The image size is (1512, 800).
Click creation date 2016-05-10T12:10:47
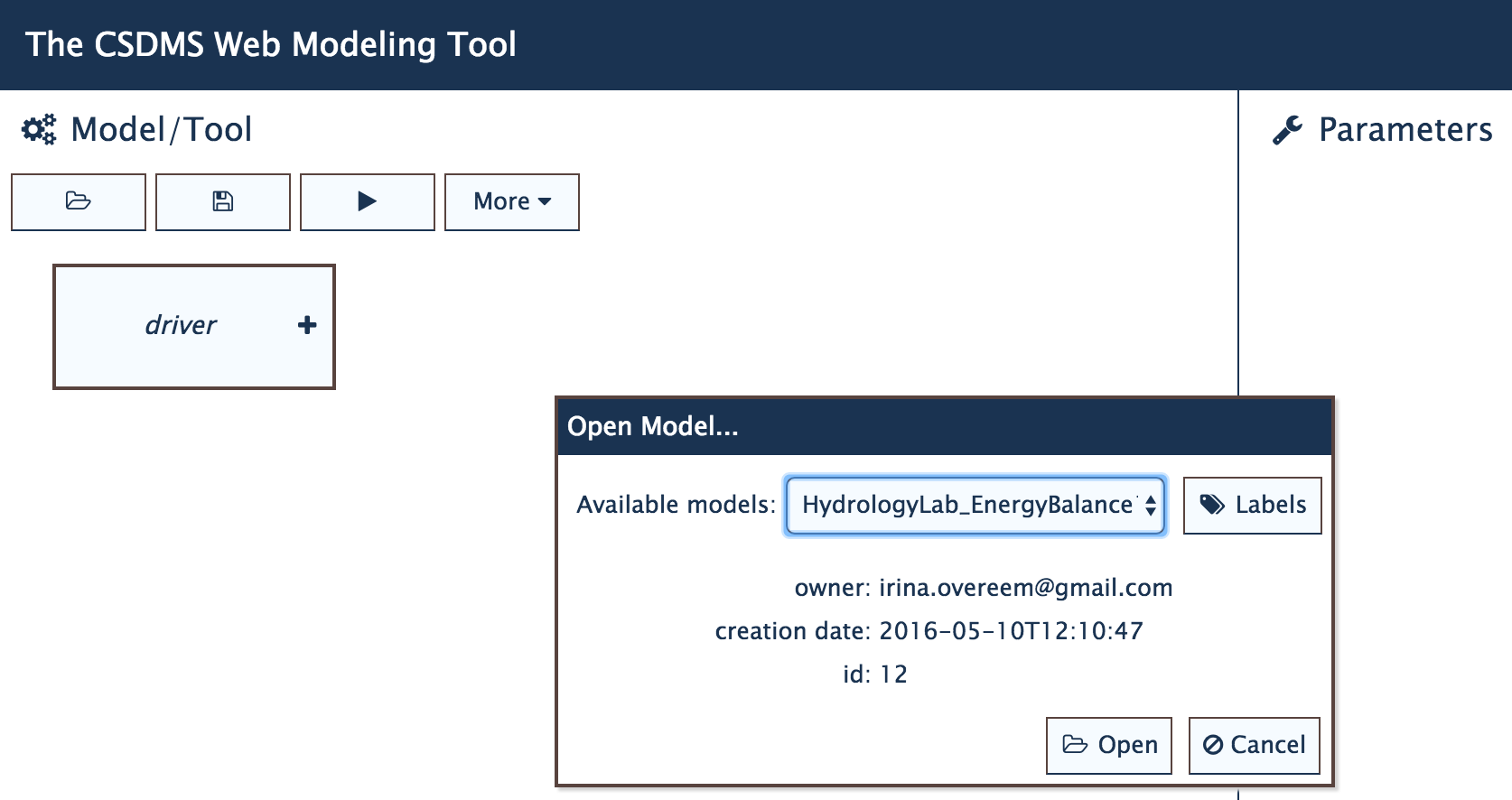[1012, 631]
